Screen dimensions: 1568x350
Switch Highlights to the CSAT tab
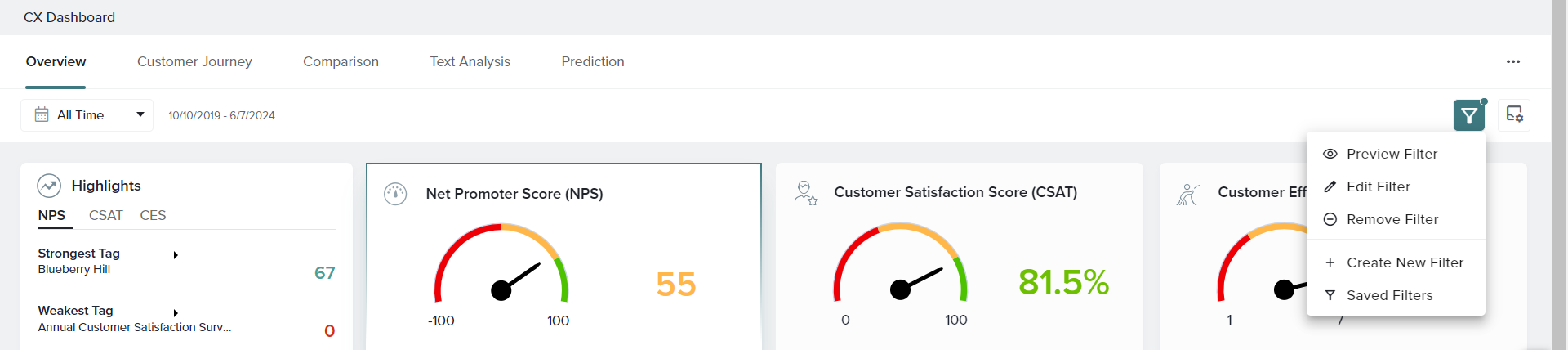tap(105, 215)
